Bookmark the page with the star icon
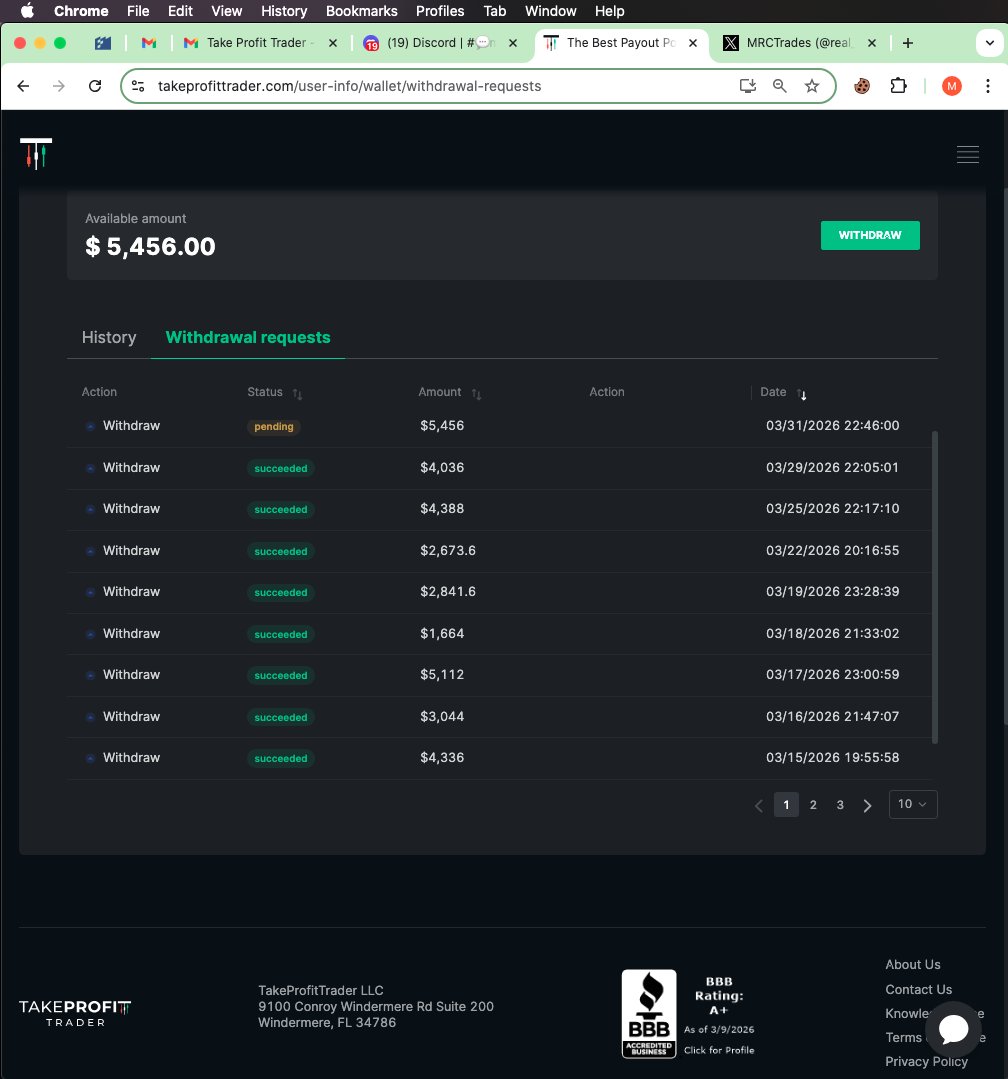 tap(813, 86)
